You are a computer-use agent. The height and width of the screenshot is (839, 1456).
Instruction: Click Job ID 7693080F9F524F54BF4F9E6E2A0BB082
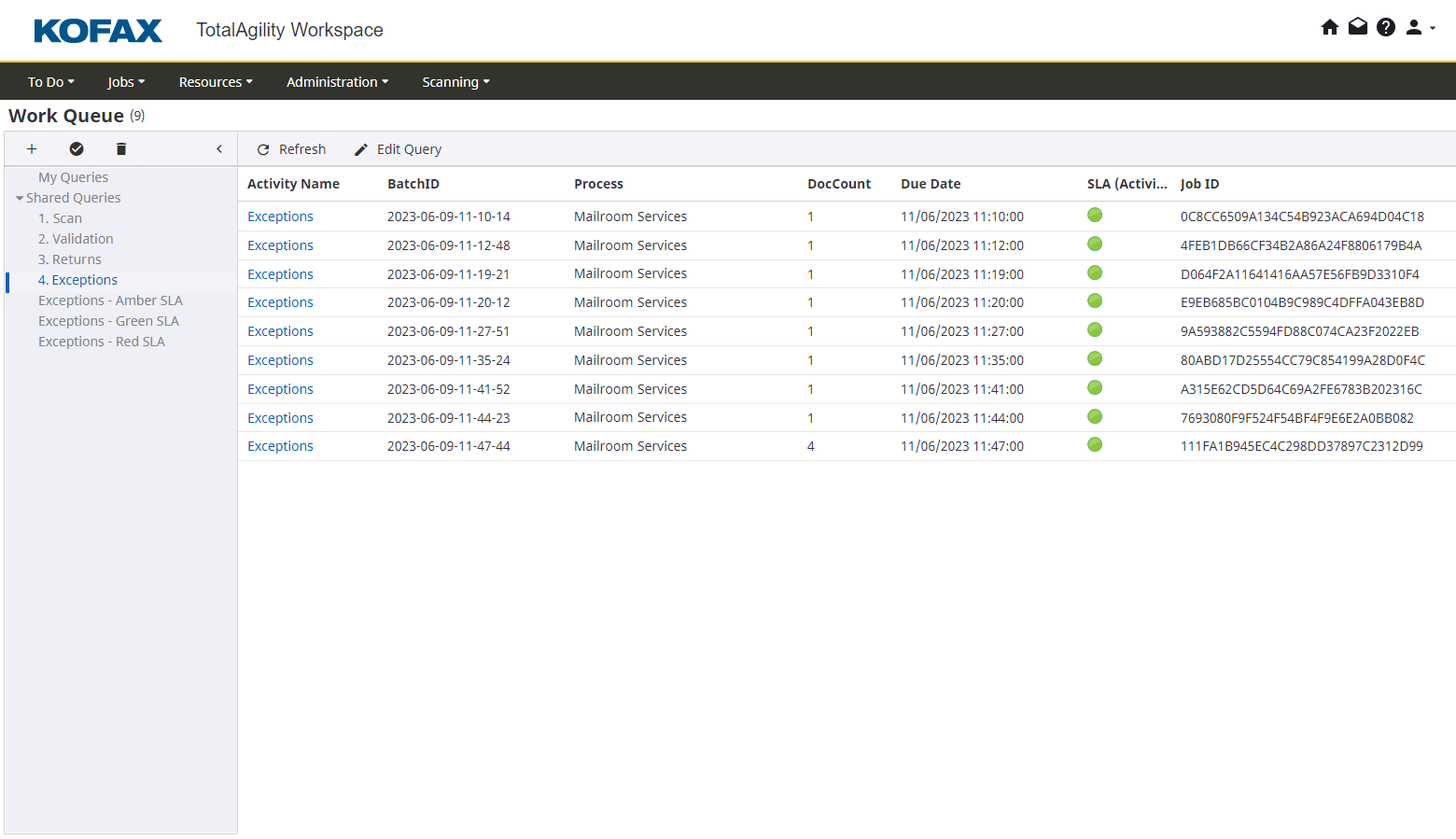1297,418
